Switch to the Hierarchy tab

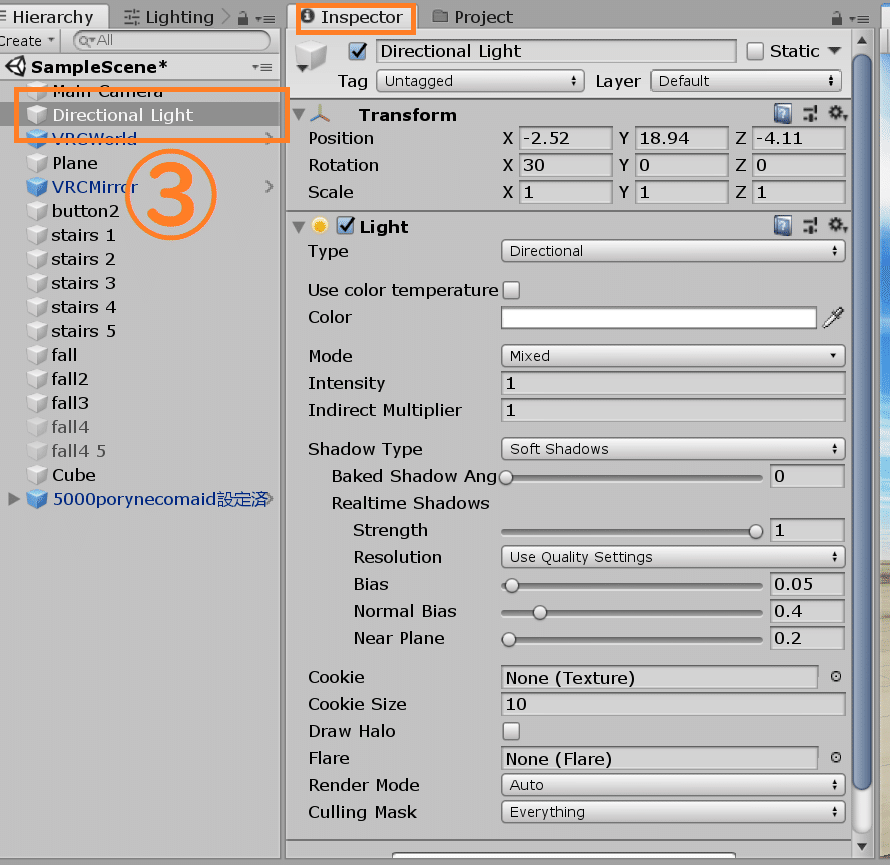pyautogui.click(x=53, y=17)
